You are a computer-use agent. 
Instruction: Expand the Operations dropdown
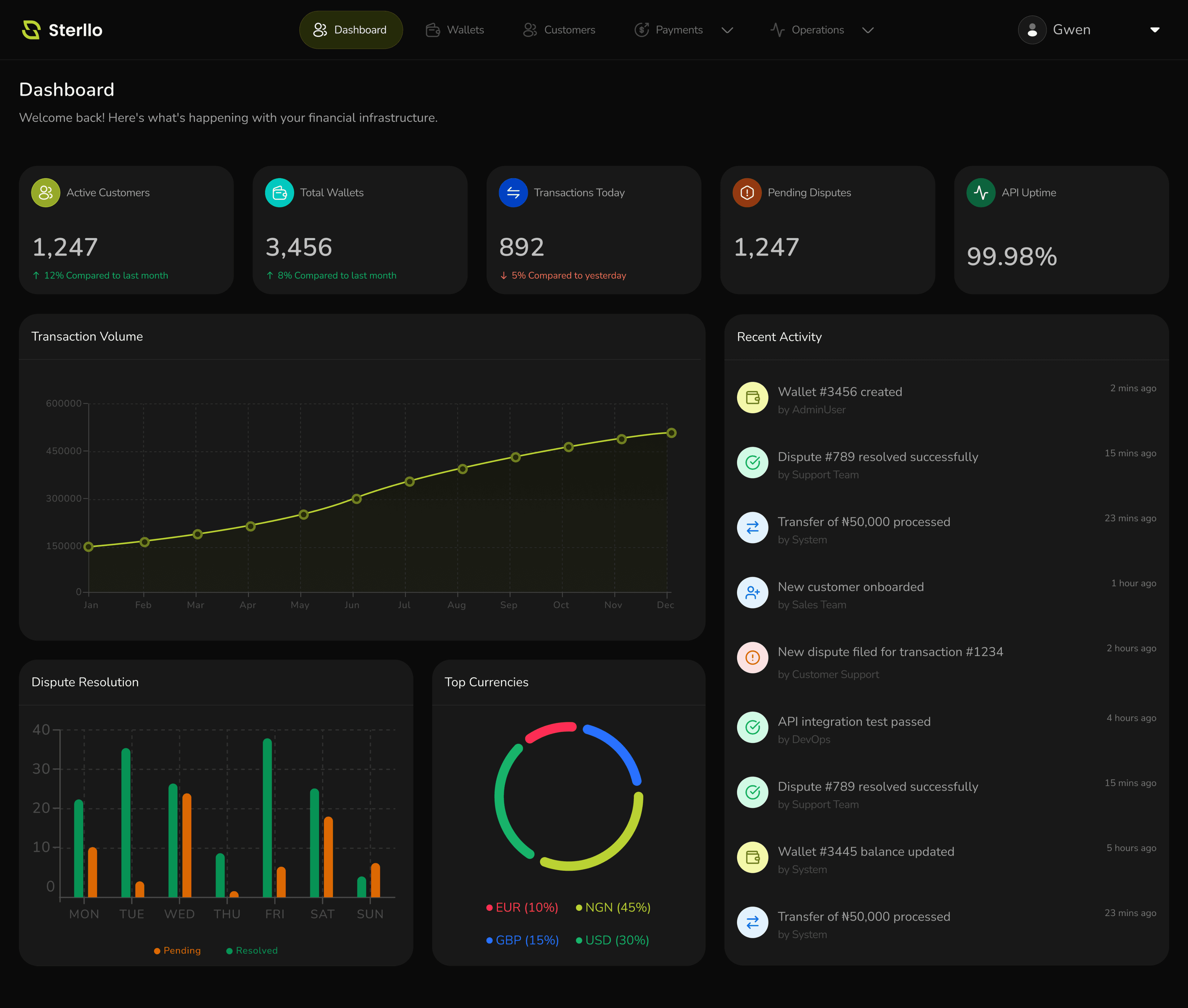tap(867, 30)
